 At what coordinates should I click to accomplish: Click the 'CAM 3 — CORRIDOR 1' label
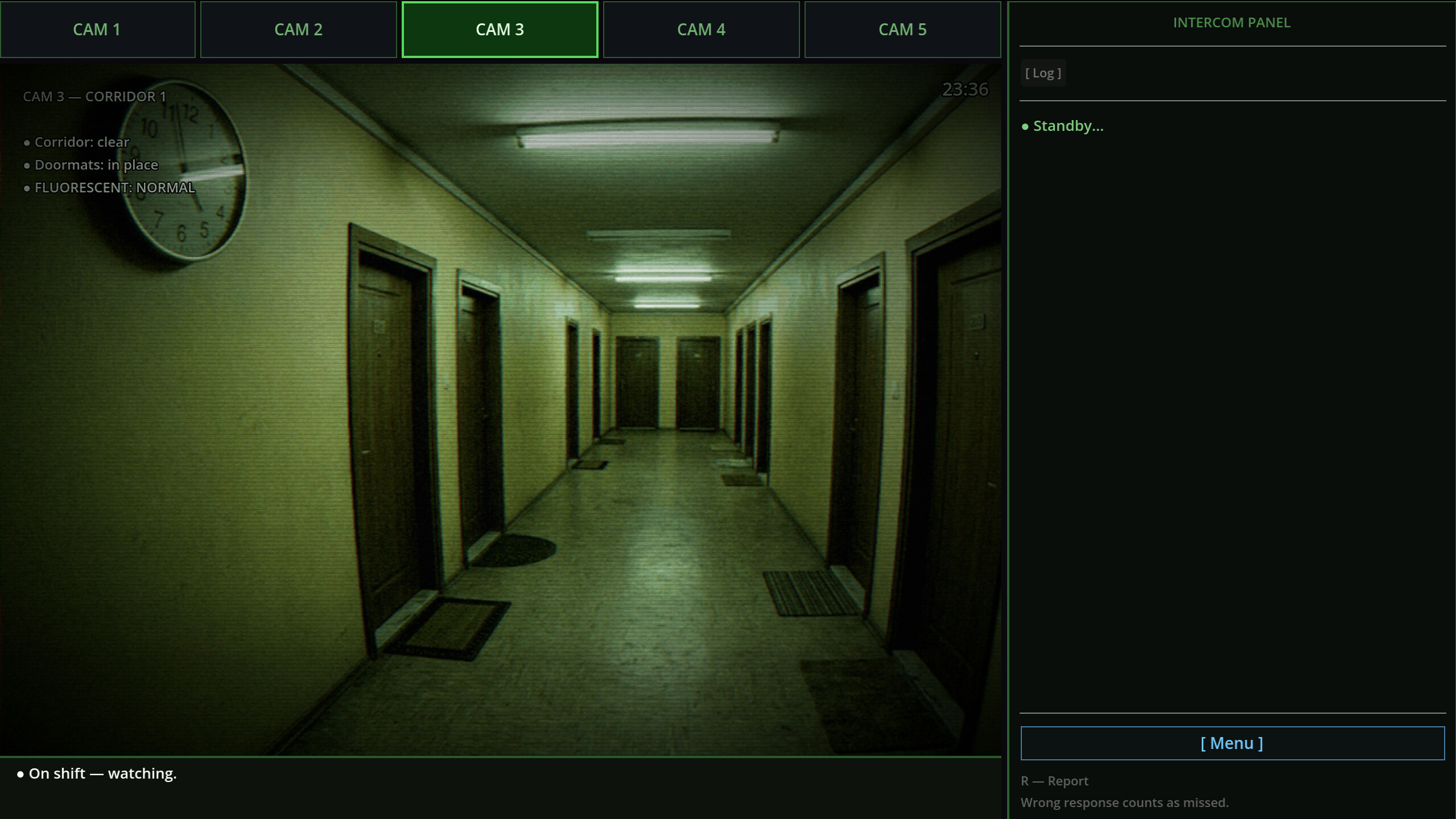(x=94, y=97)
